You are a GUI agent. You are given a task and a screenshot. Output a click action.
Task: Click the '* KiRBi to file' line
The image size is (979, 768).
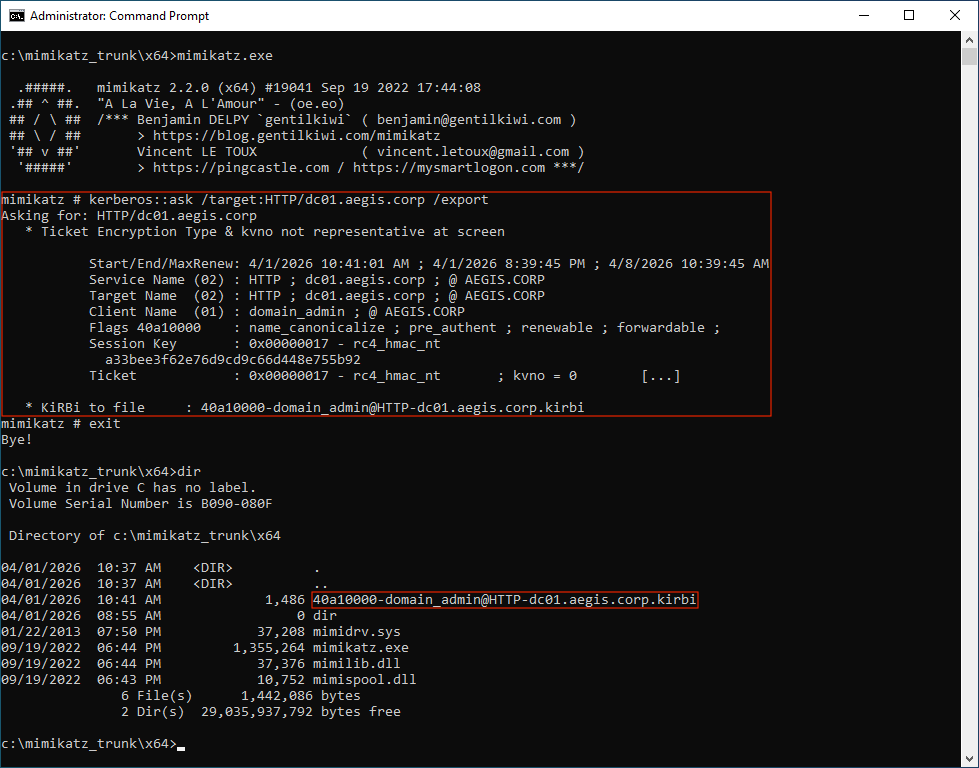point(305,408)
